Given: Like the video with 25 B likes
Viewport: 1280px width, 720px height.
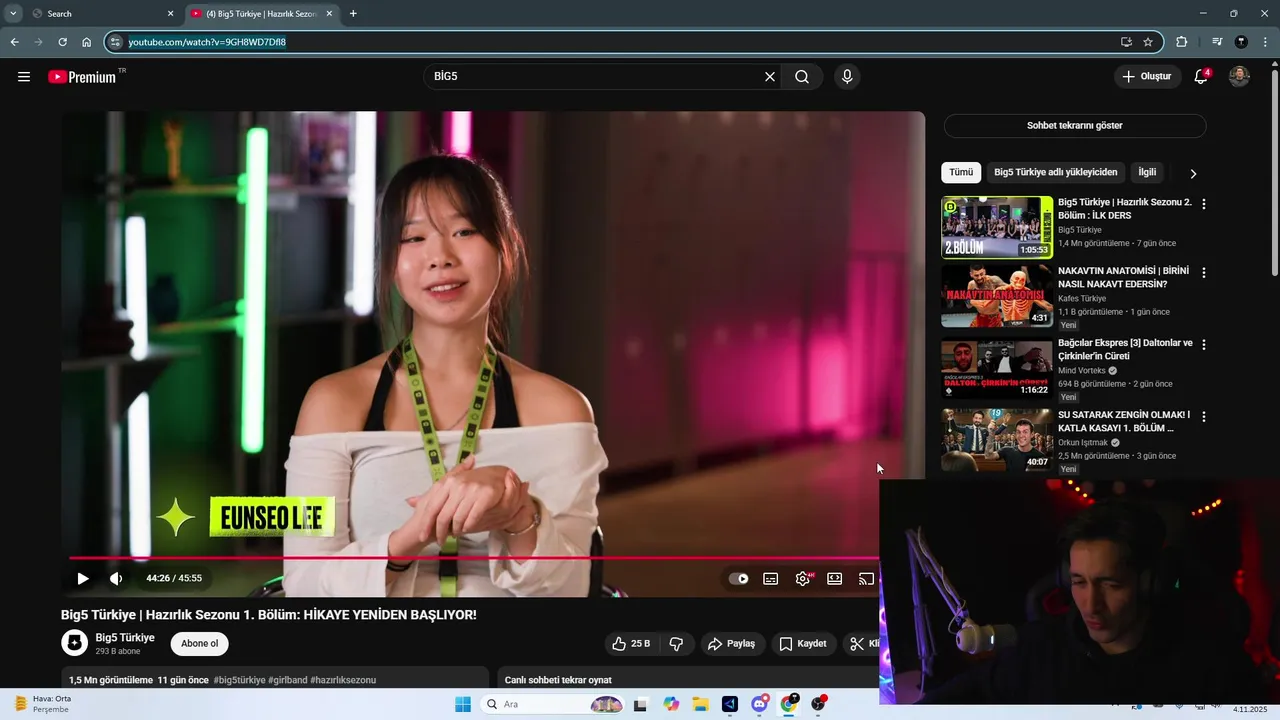Looking at the screenshot, I should 631,644.
